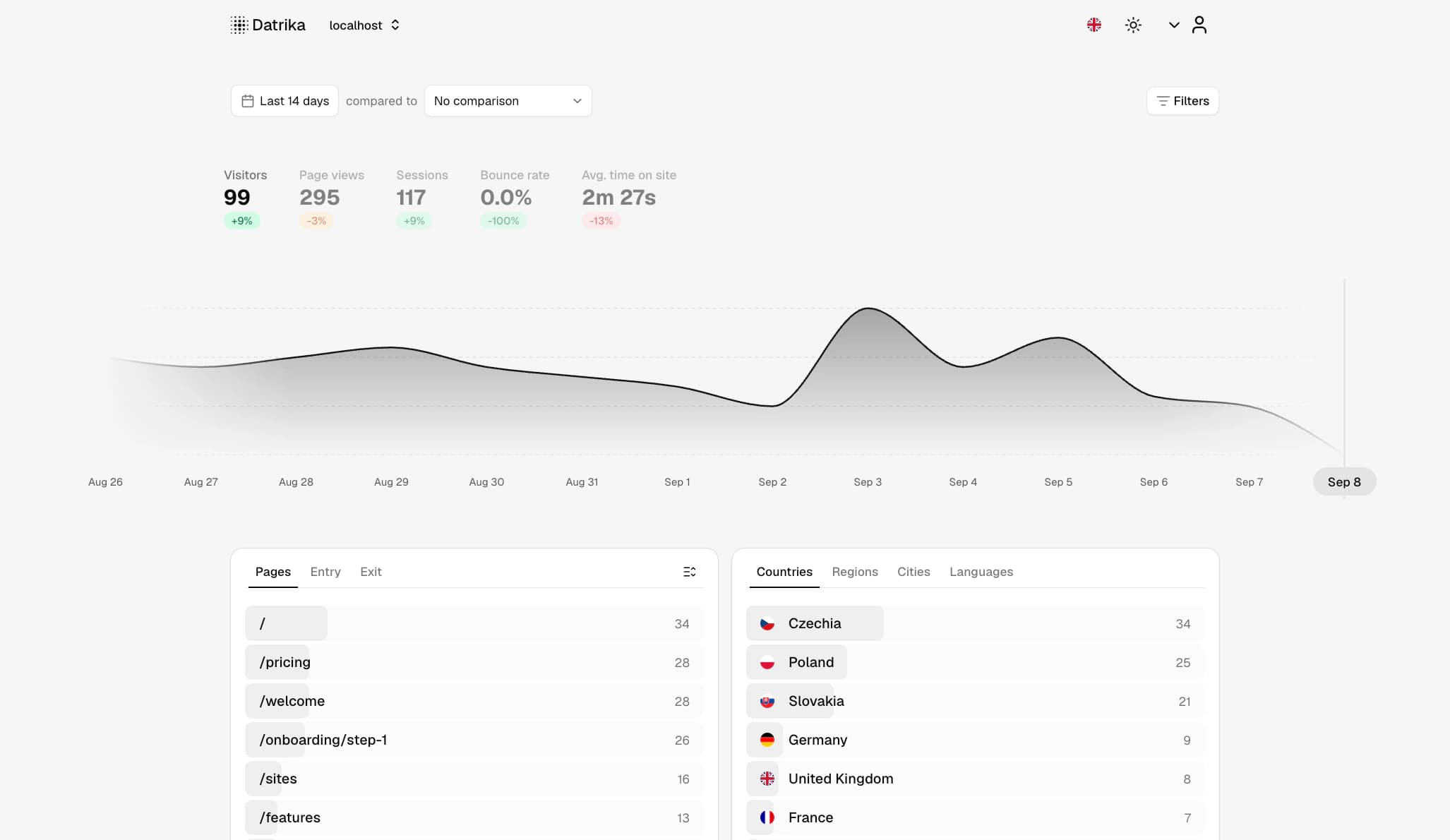Click the Sep 3 axis label
1450x840 pixels.
click(x=868, y=482)
